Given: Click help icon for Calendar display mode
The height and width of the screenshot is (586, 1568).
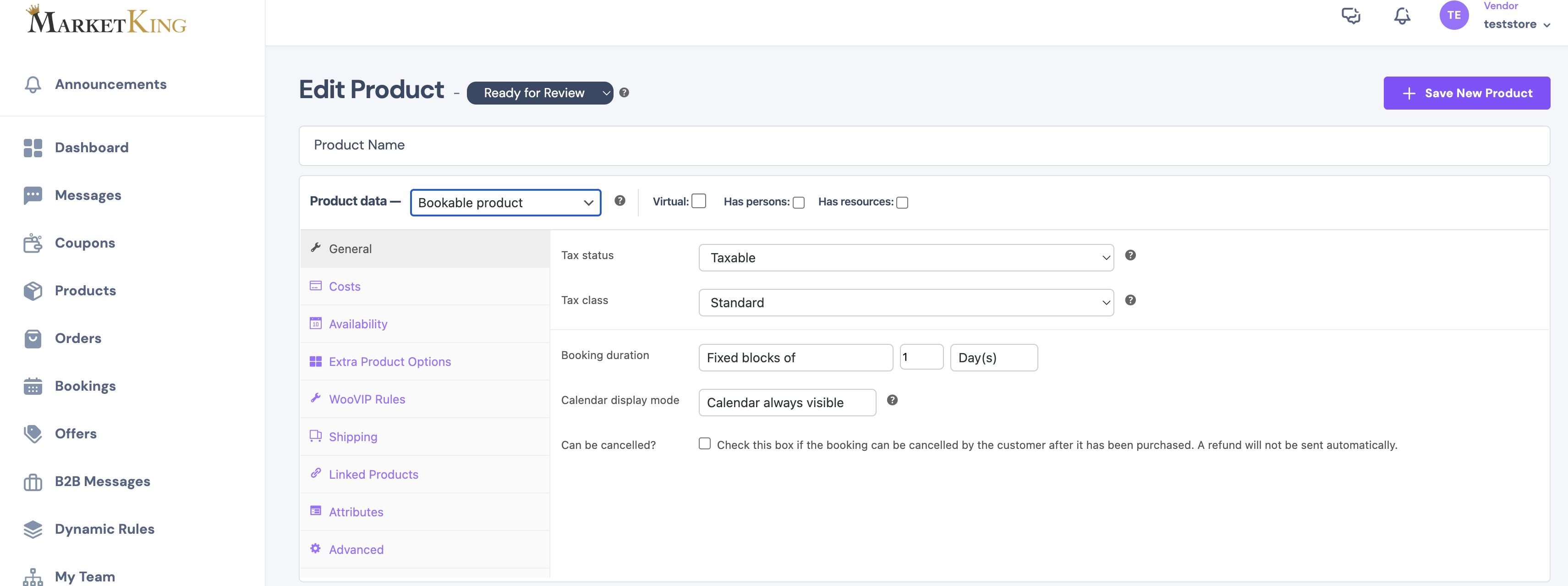Looking at the screenshot, I should (892, 400).
